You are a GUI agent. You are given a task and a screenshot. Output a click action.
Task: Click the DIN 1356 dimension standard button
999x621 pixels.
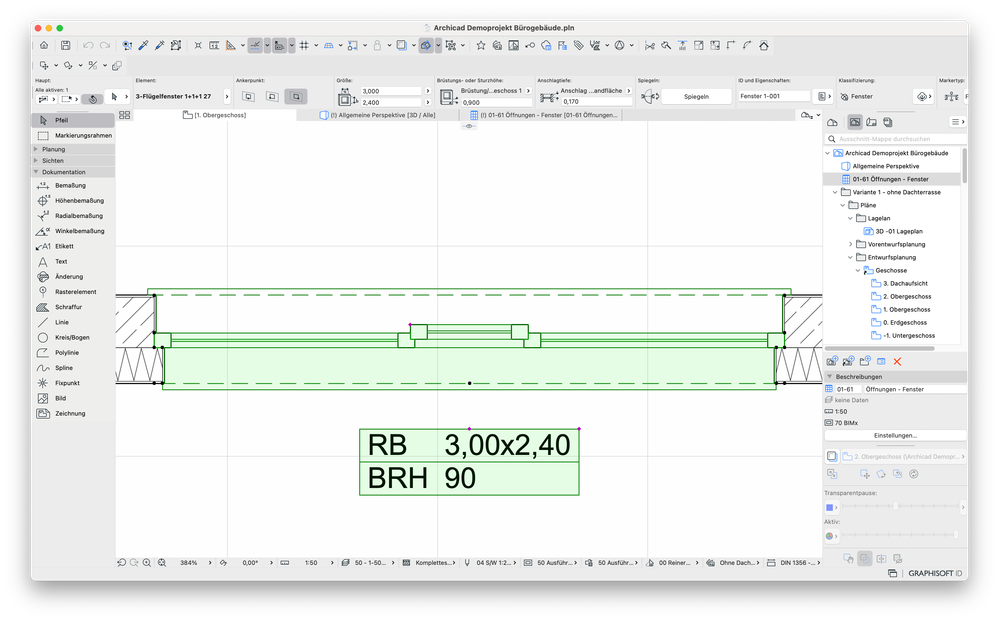coord(793,563)
